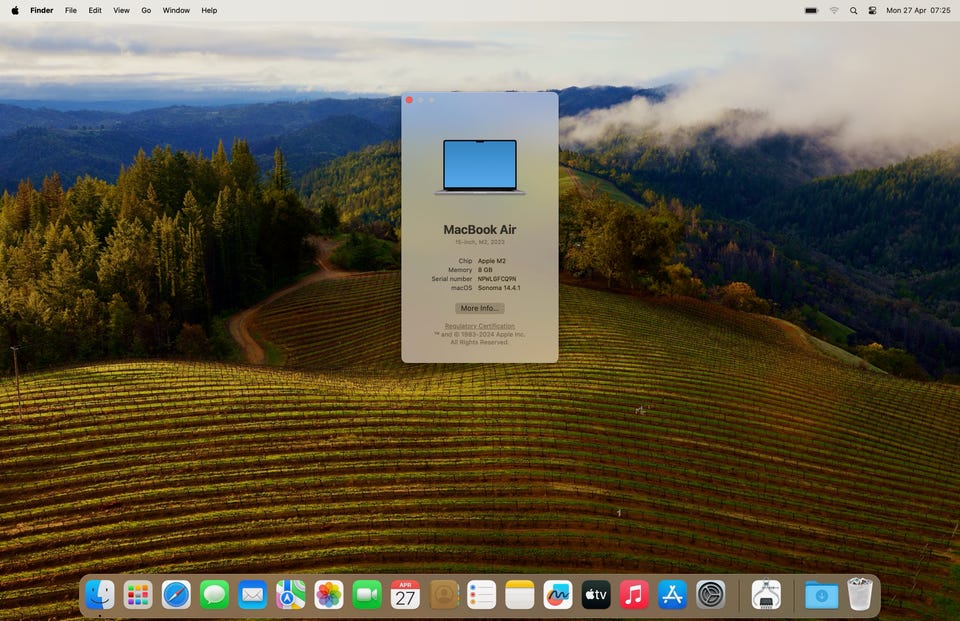Open the Window menu
The height and width of the screenshot is (621, 960).
tap(176, 10)
